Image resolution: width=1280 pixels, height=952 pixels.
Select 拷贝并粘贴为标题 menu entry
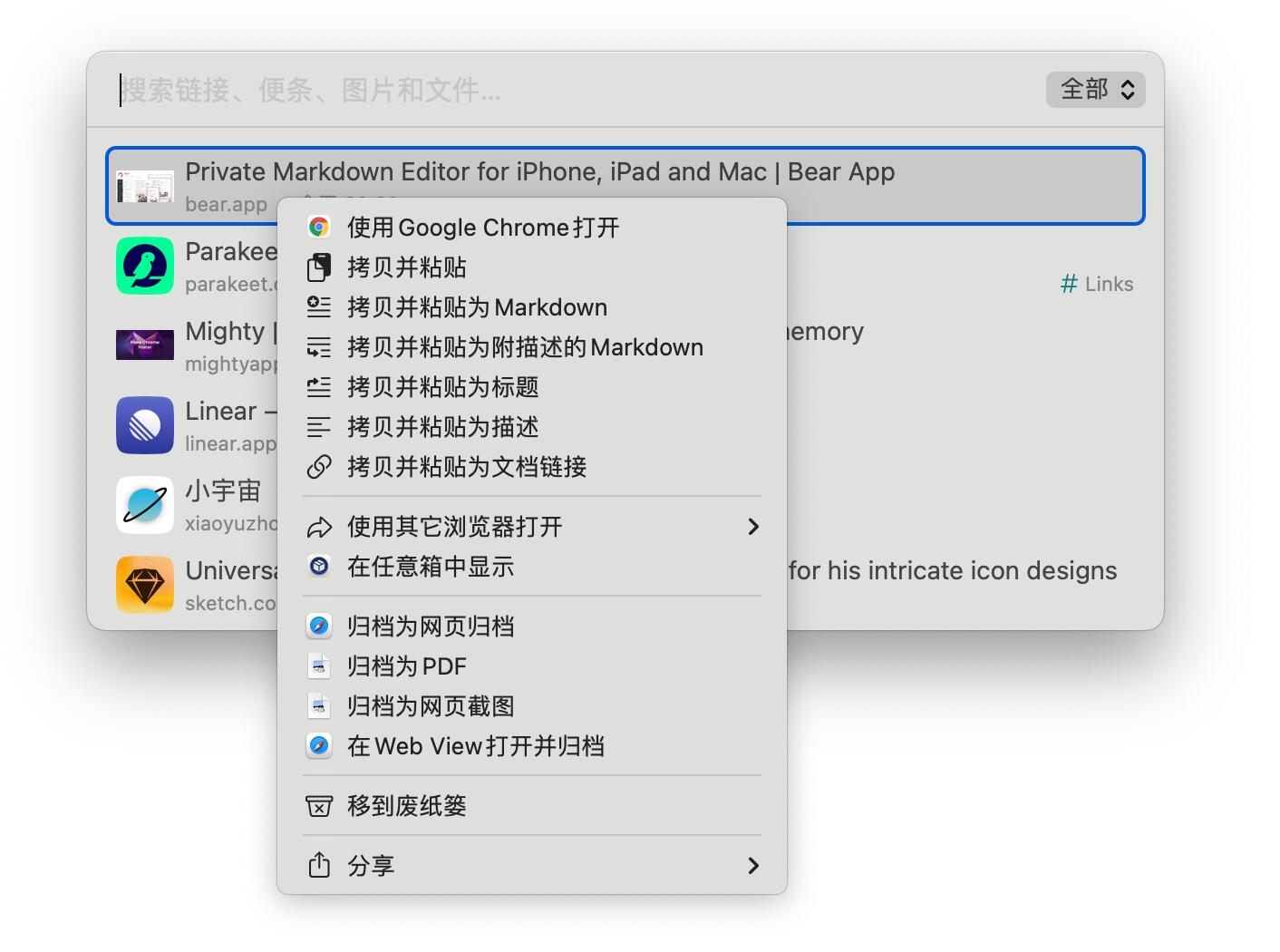pyautogui.click(x=443, y=387)
